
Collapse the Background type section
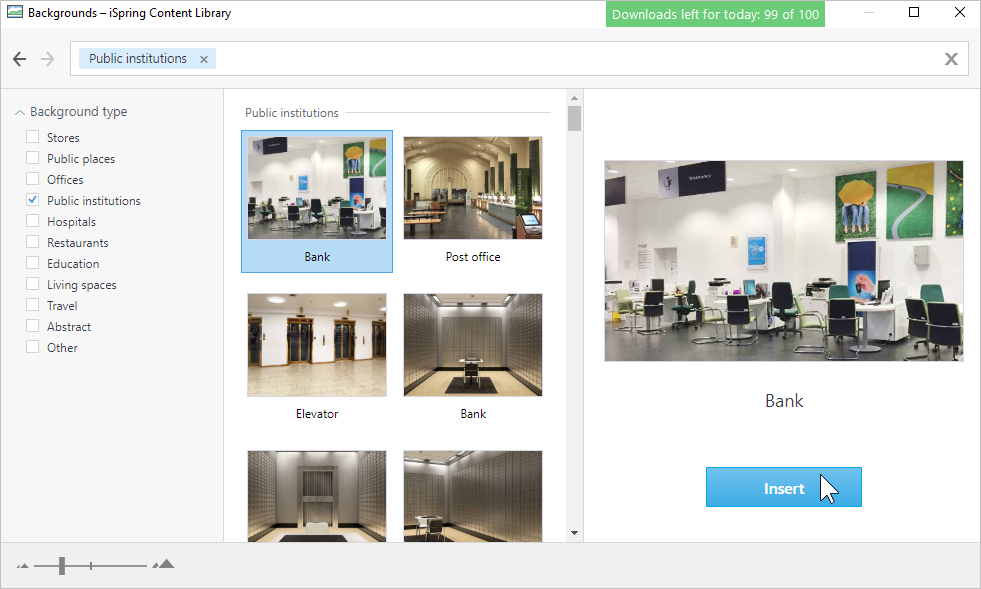click(20, 112)
